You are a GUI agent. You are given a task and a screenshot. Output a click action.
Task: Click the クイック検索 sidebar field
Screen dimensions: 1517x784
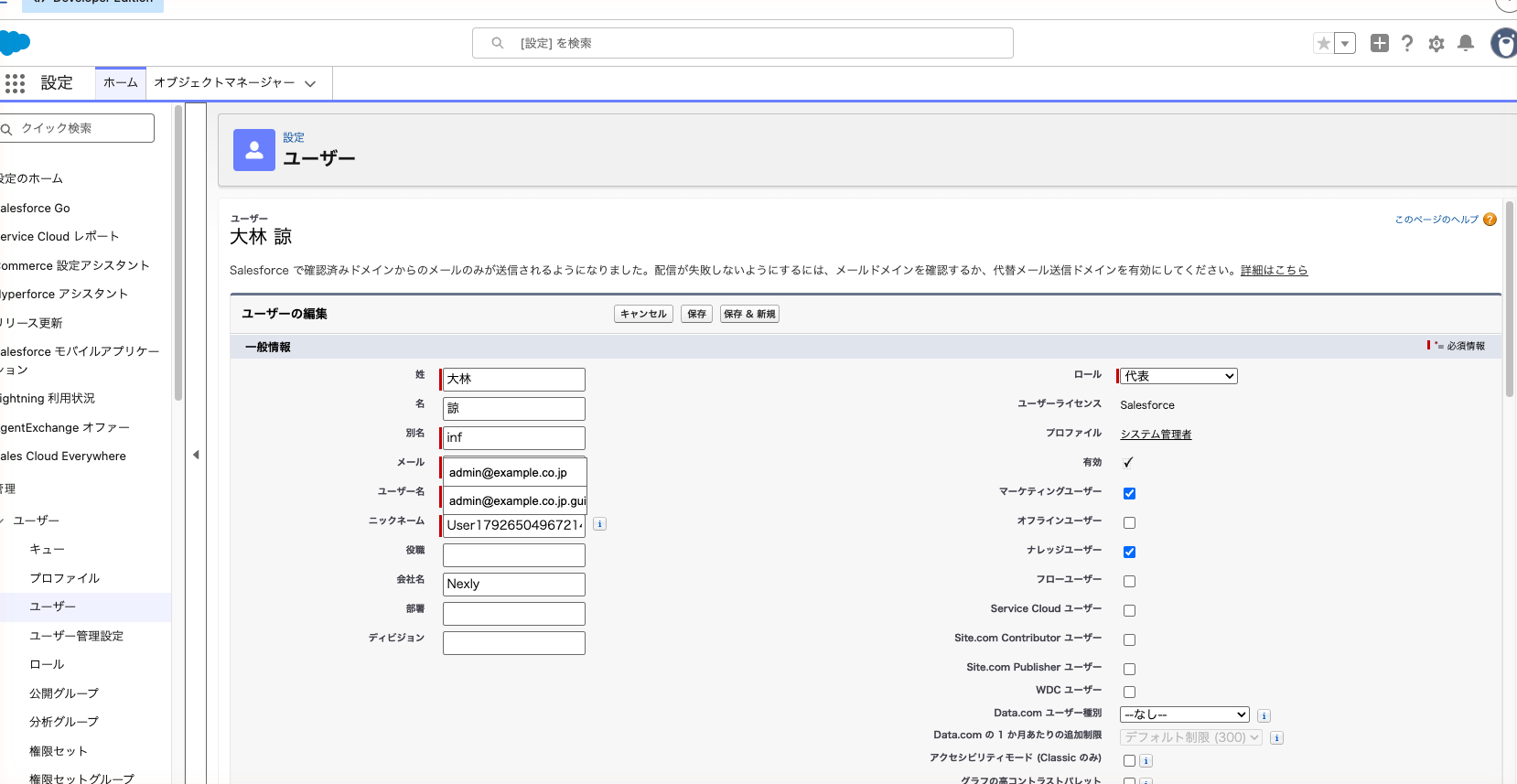pos(77,128)
